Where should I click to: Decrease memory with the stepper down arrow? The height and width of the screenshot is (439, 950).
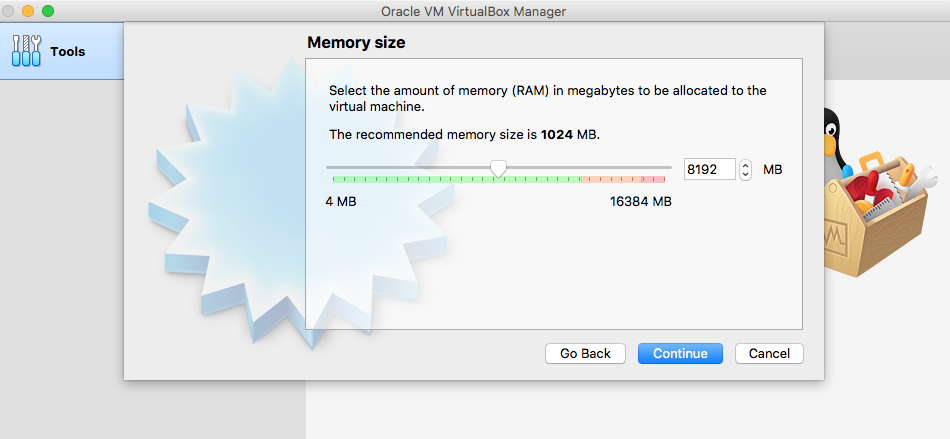click(746, 174)
